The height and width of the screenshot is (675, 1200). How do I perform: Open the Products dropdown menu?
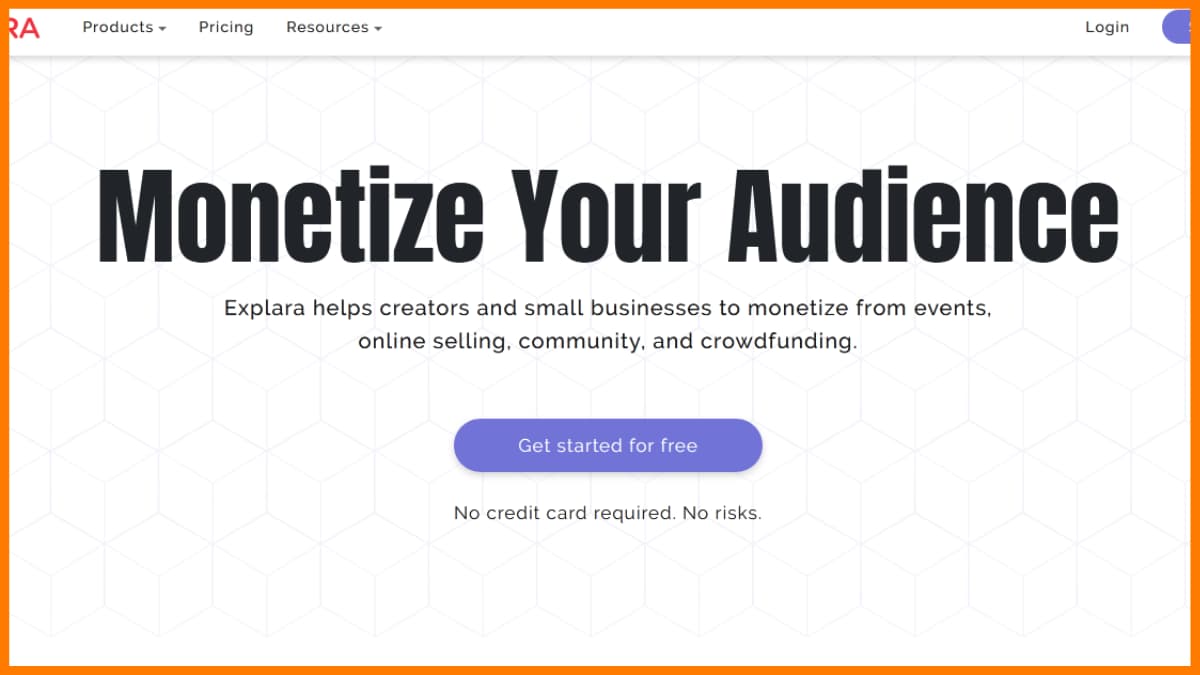click(x=118, y=27)
